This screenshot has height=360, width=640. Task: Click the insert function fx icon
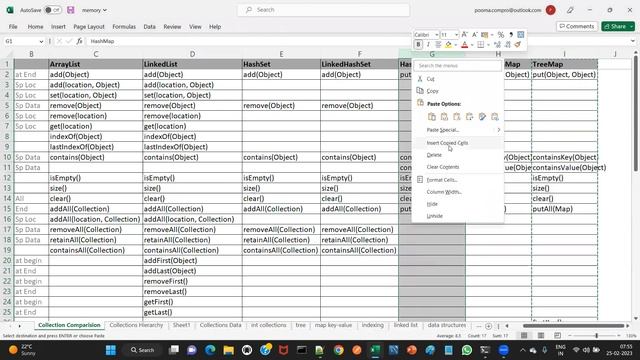(x=79, y=41)
